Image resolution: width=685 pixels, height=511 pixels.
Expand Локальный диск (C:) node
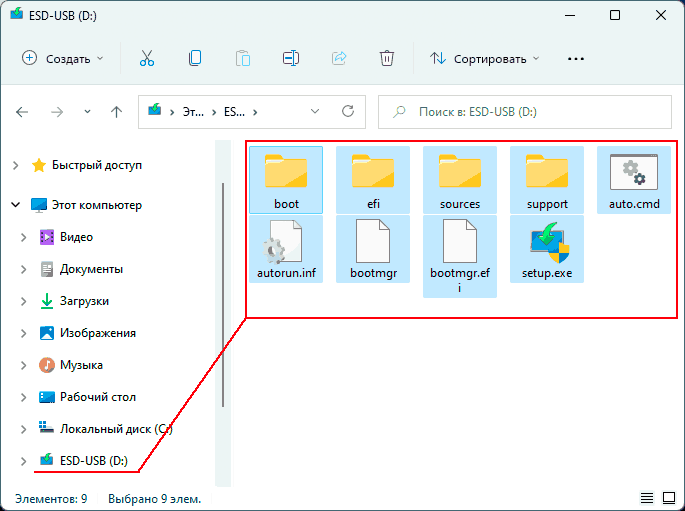[x=24, y=429]
